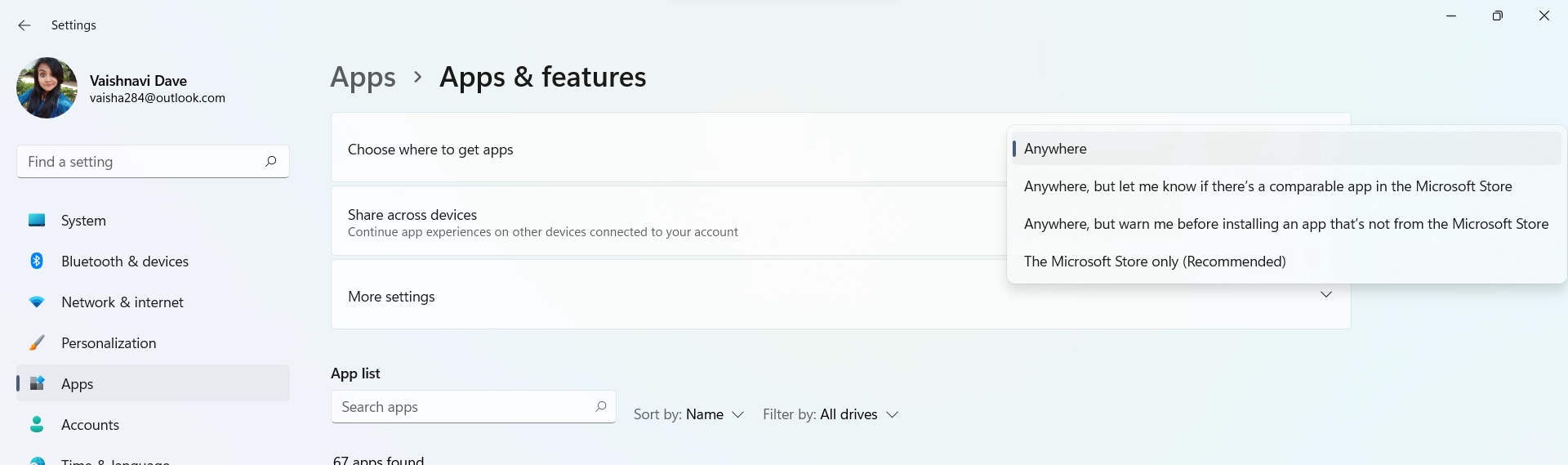The image size is (1568, 465).
Task: Click the Network wifi icon
Action: [37, 302]
